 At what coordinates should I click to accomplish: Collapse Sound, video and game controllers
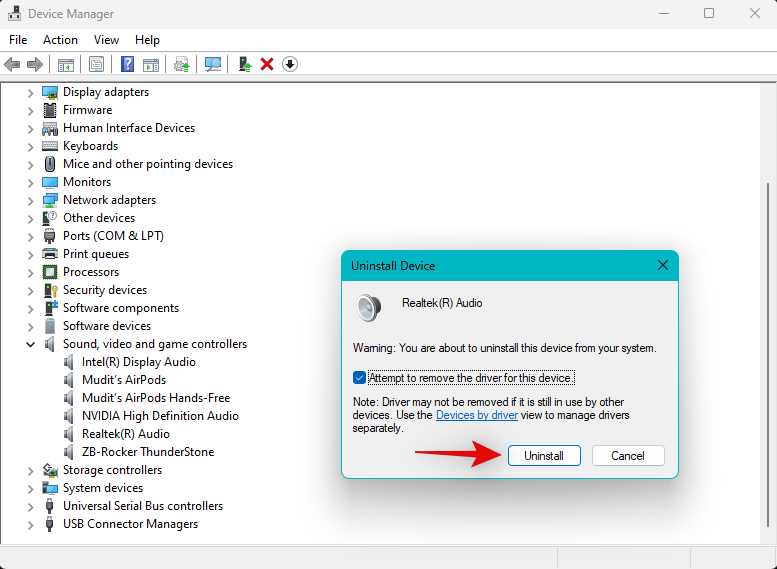pyautogui.click(x=30, y=344)
